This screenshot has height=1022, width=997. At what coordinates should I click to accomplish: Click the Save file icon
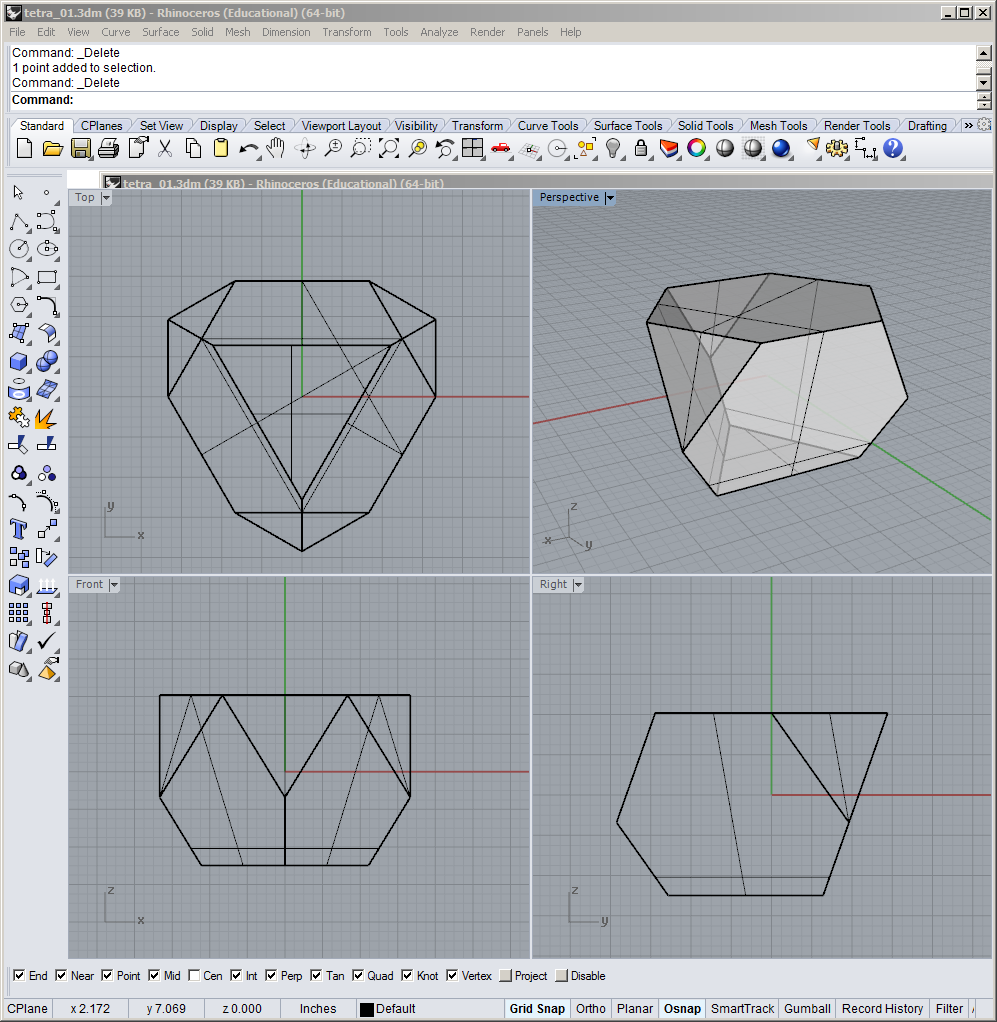(81, 149)
